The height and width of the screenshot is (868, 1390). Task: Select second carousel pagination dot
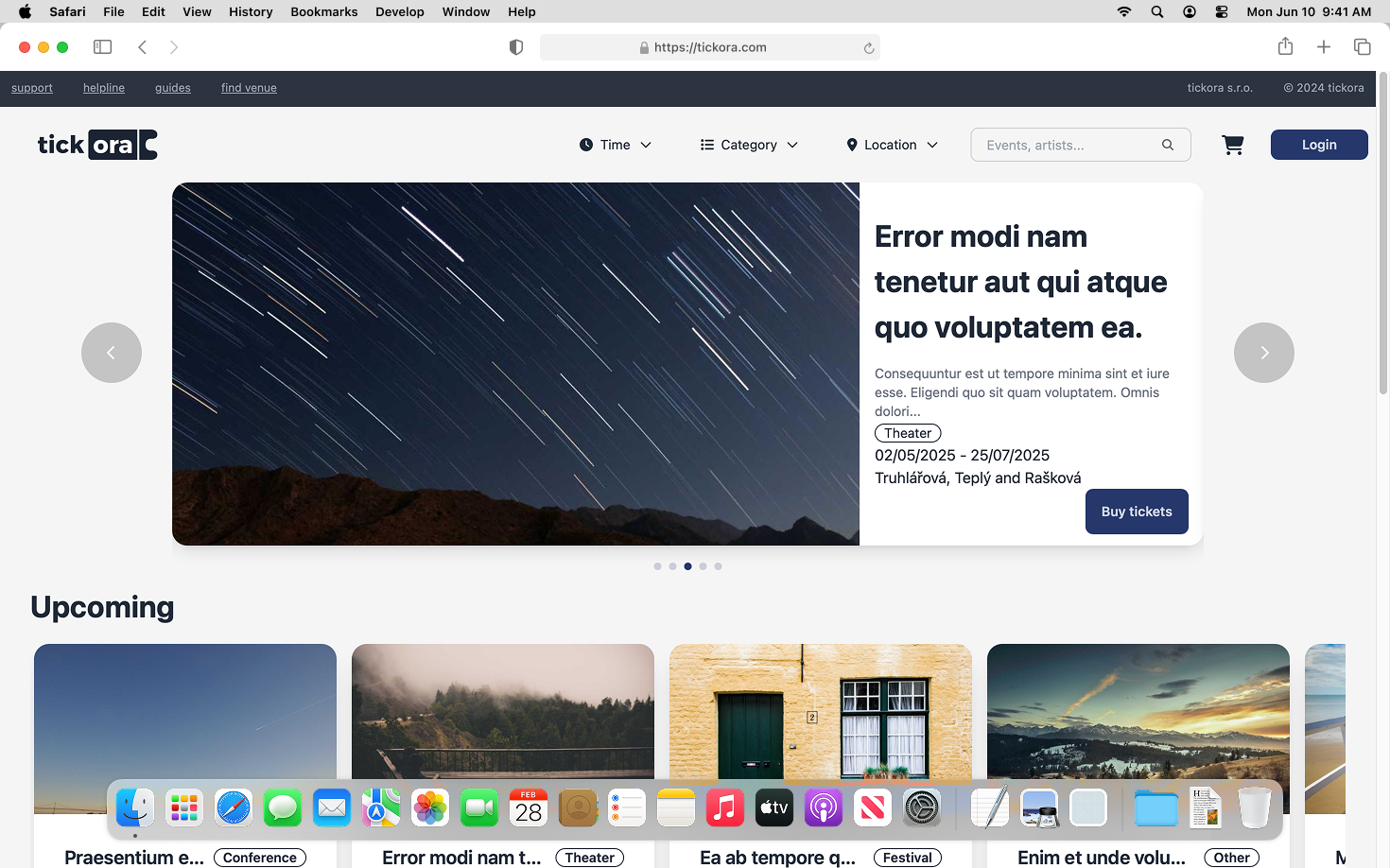click(x=672, y=566)
